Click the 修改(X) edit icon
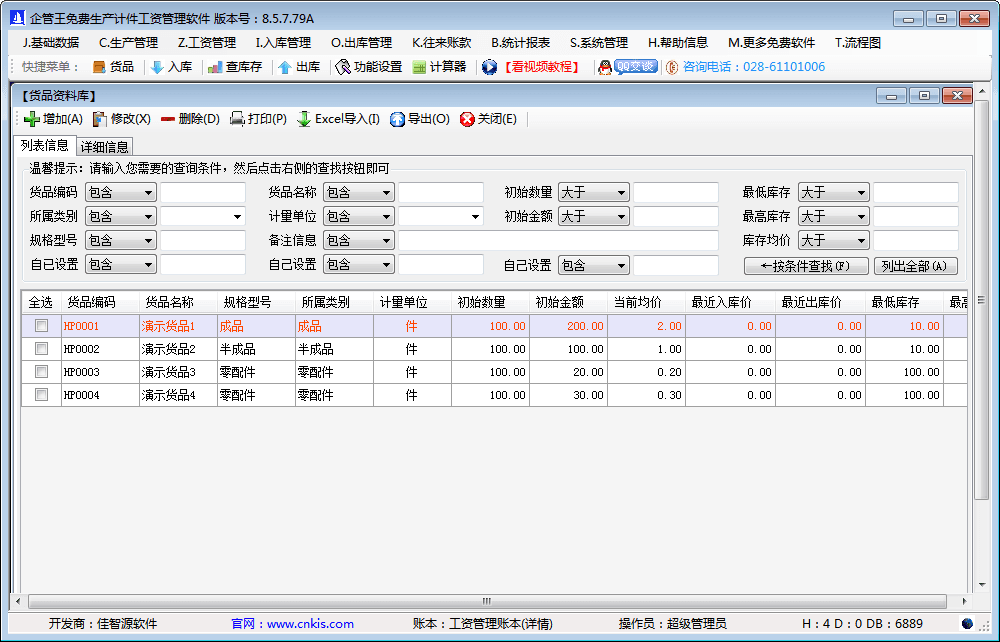This screenshot has width=1000, height=642. click(100, 119)
